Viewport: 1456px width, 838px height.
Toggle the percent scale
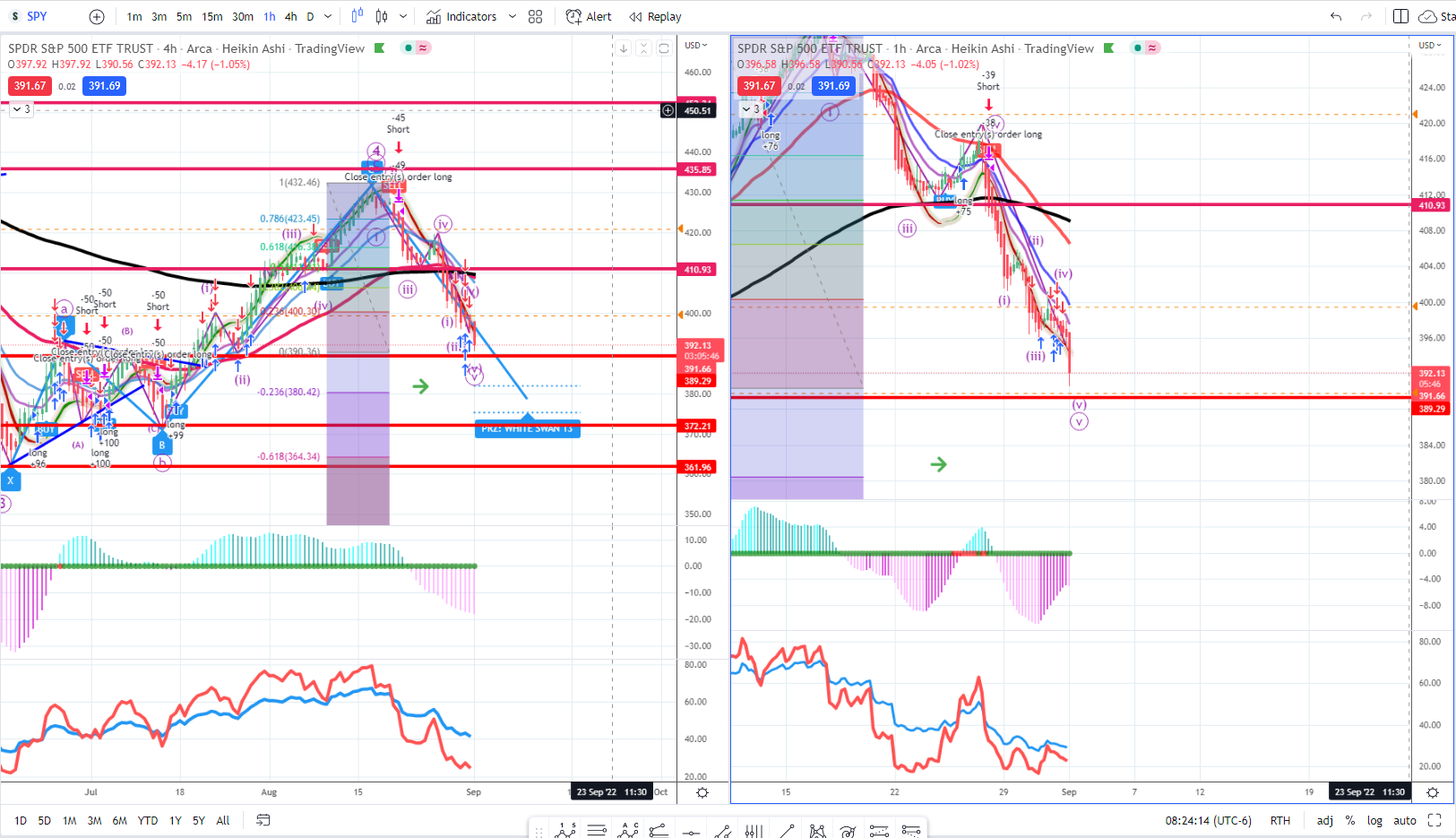pos(1350,820)
